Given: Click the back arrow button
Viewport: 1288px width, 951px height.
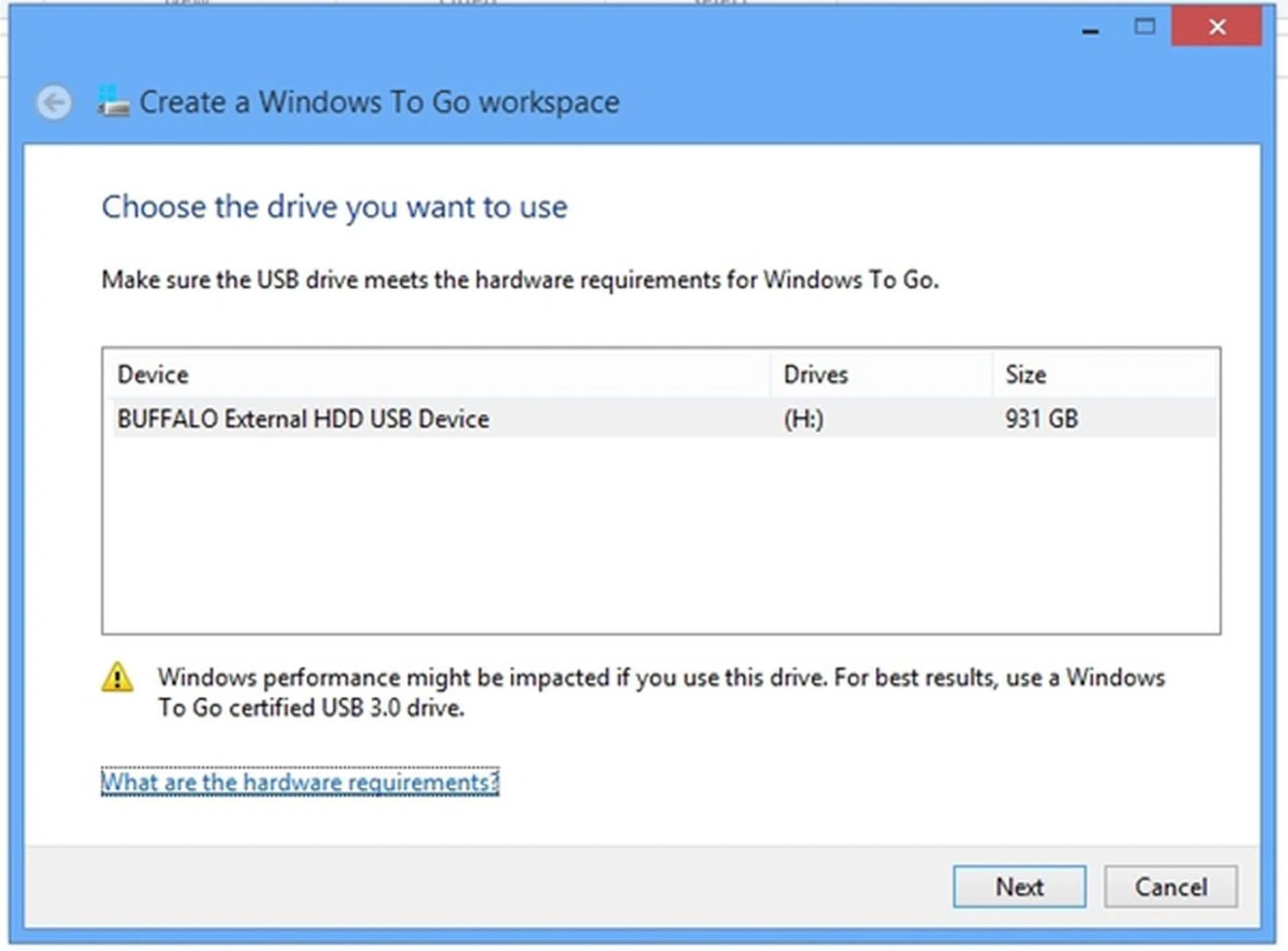Looking at the screenshot, I should coord(54,103).
